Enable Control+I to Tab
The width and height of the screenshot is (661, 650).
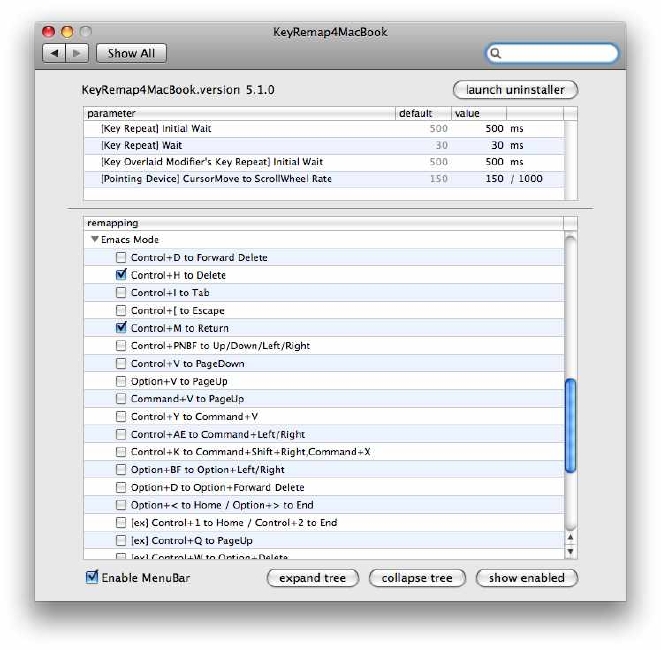click(x=121, y=293)
